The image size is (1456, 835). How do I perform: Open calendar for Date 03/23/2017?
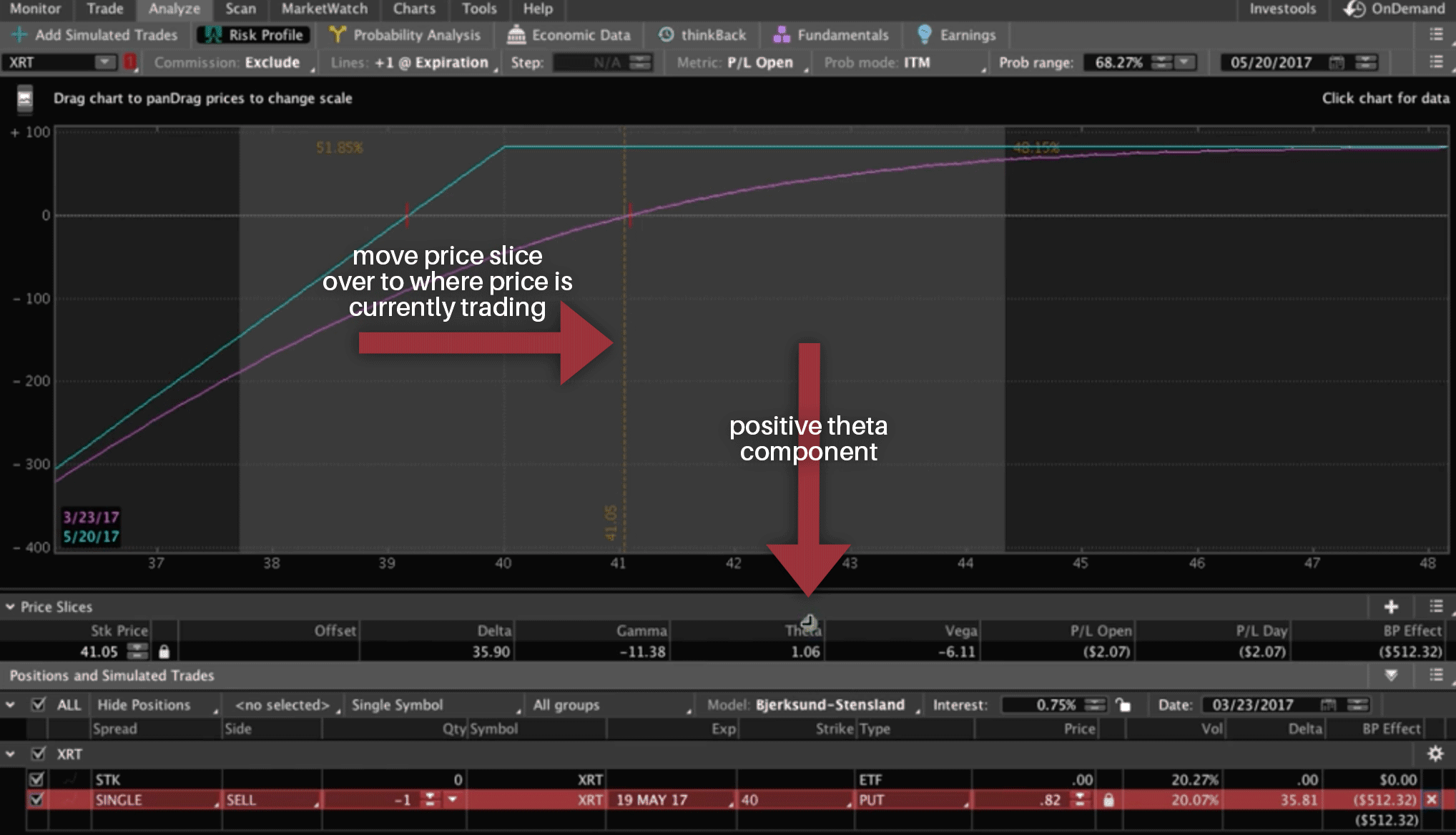click(1328, 705)
